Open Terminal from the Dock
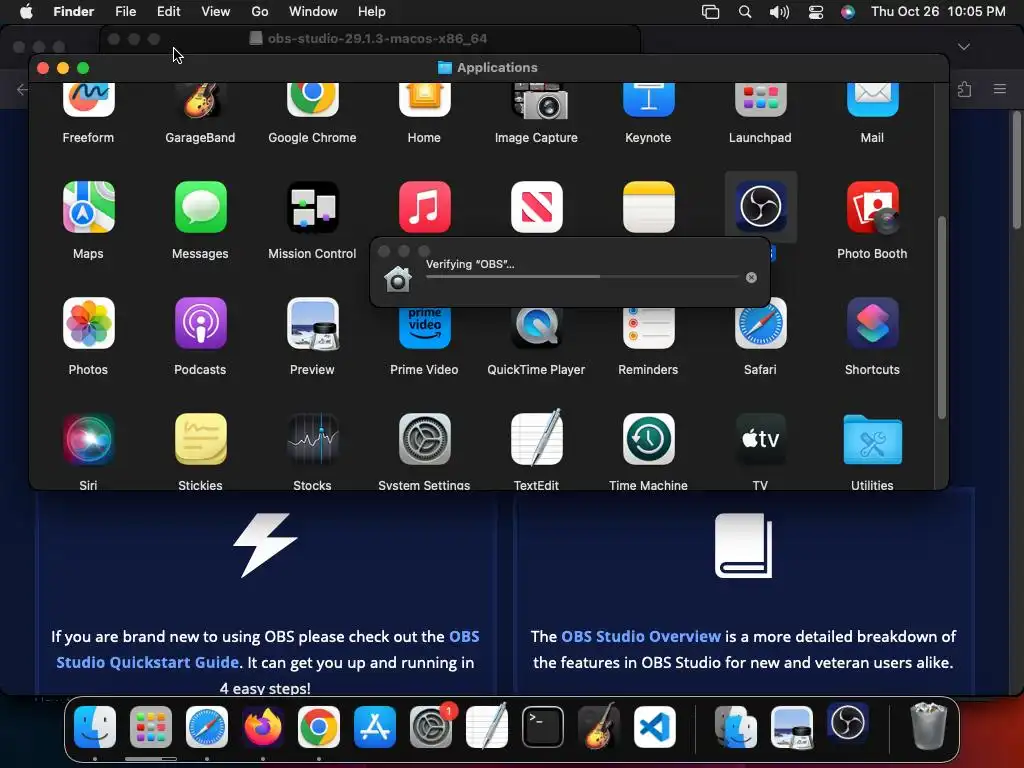This screenshot has width=1024, height=768. (543, 727)
